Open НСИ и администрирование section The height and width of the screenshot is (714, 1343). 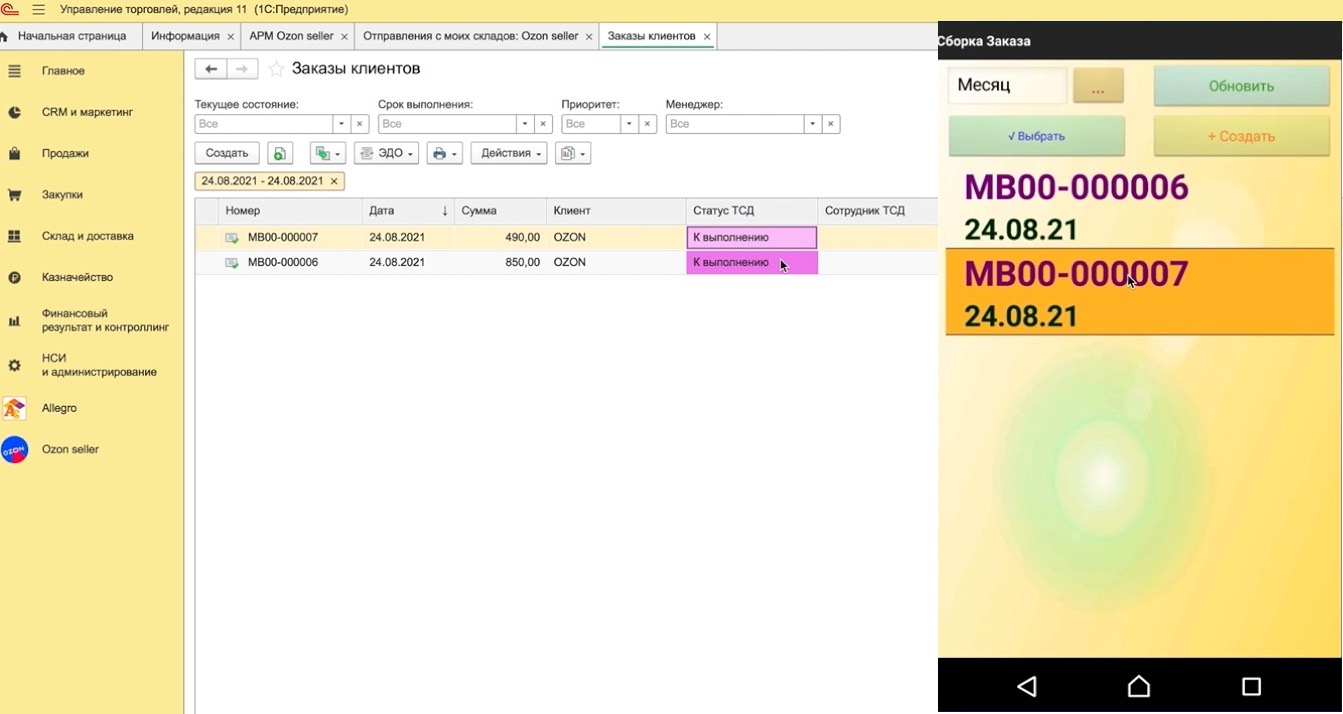tap(99, 365)
